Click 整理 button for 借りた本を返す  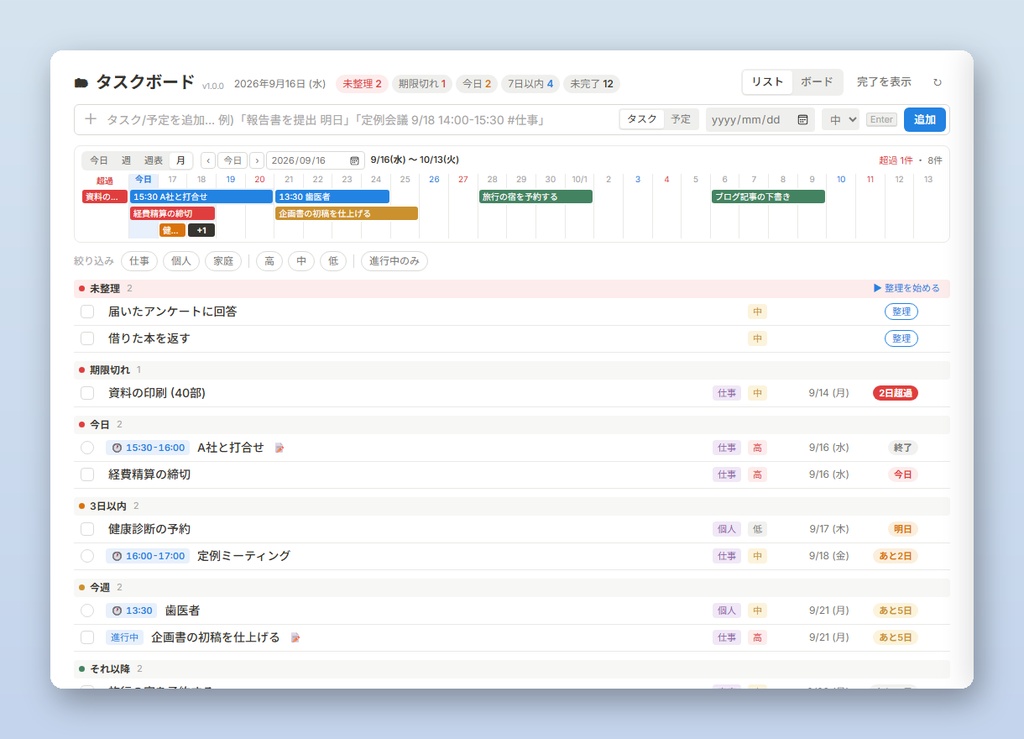click(901, 339)
